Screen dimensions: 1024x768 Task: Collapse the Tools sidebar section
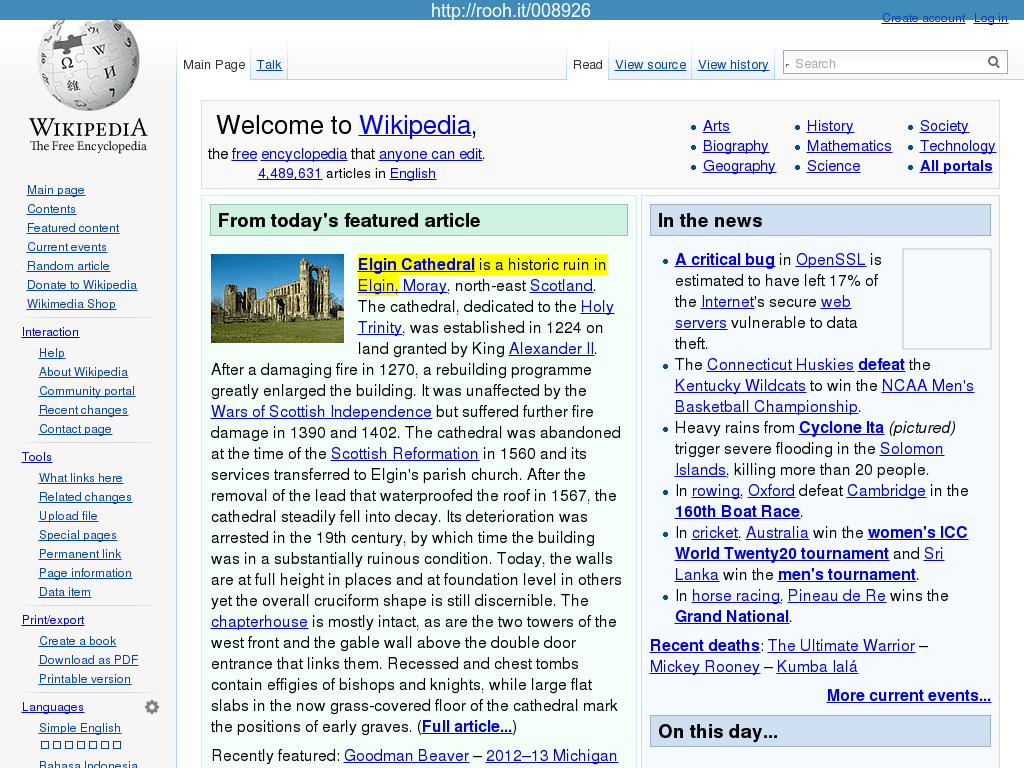37,457
